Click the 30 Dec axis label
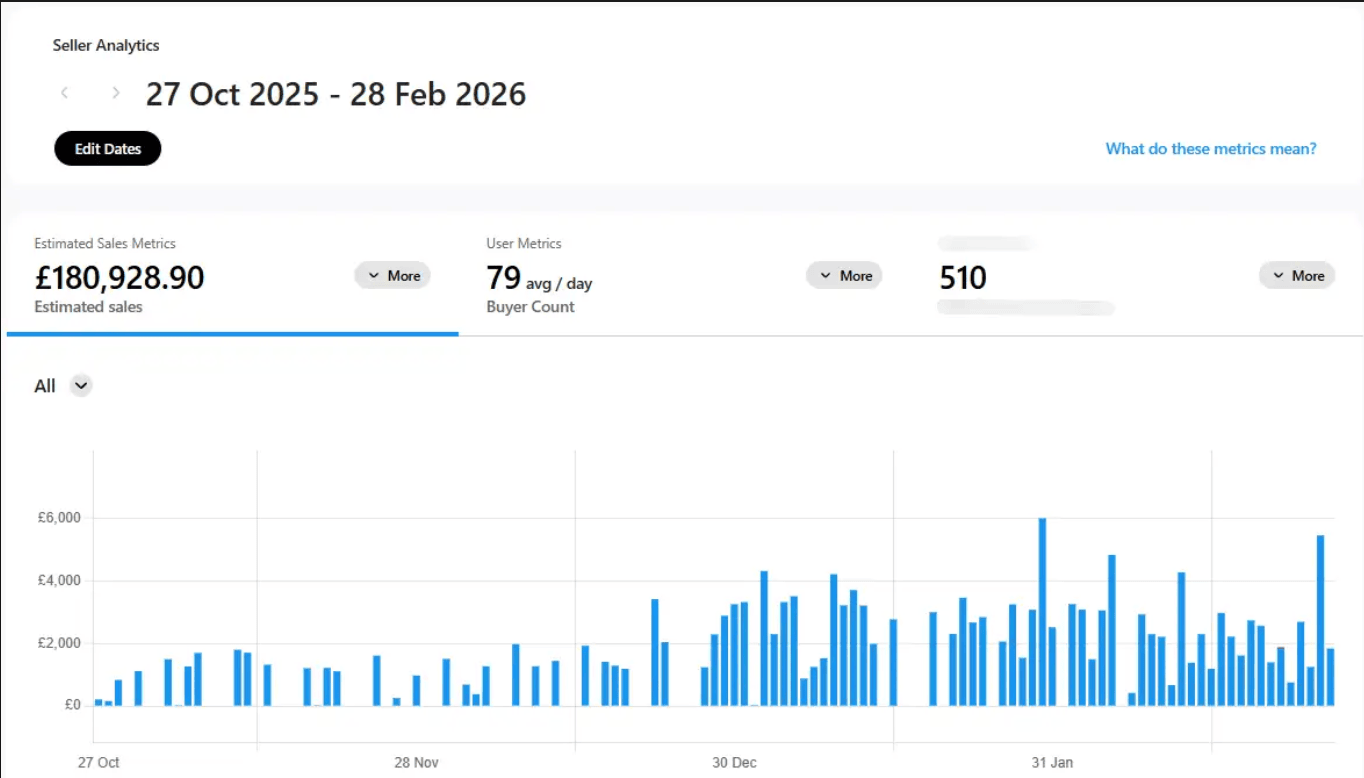This screenshot has width=1364, height=778. coord(735,762)
